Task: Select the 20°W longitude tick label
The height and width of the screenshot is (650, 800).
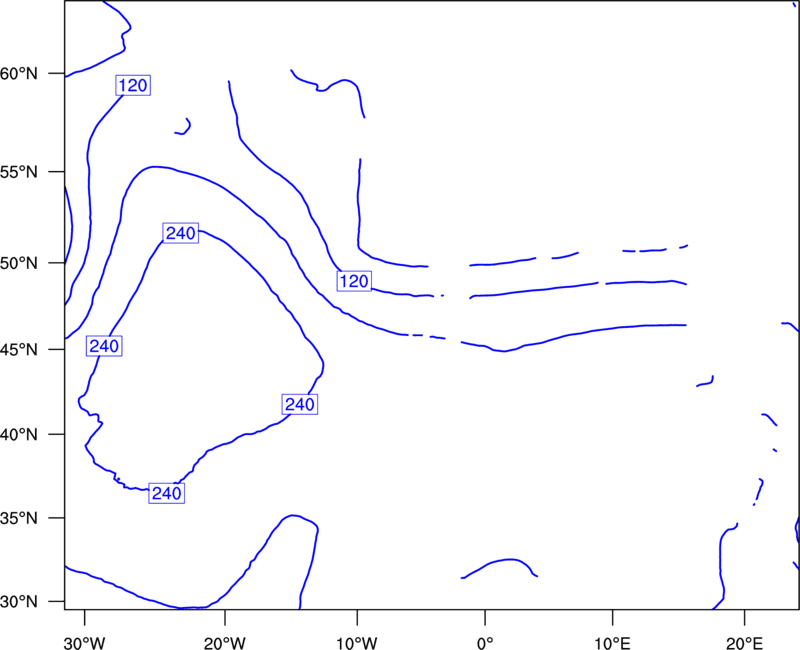Action: [225, 643]
